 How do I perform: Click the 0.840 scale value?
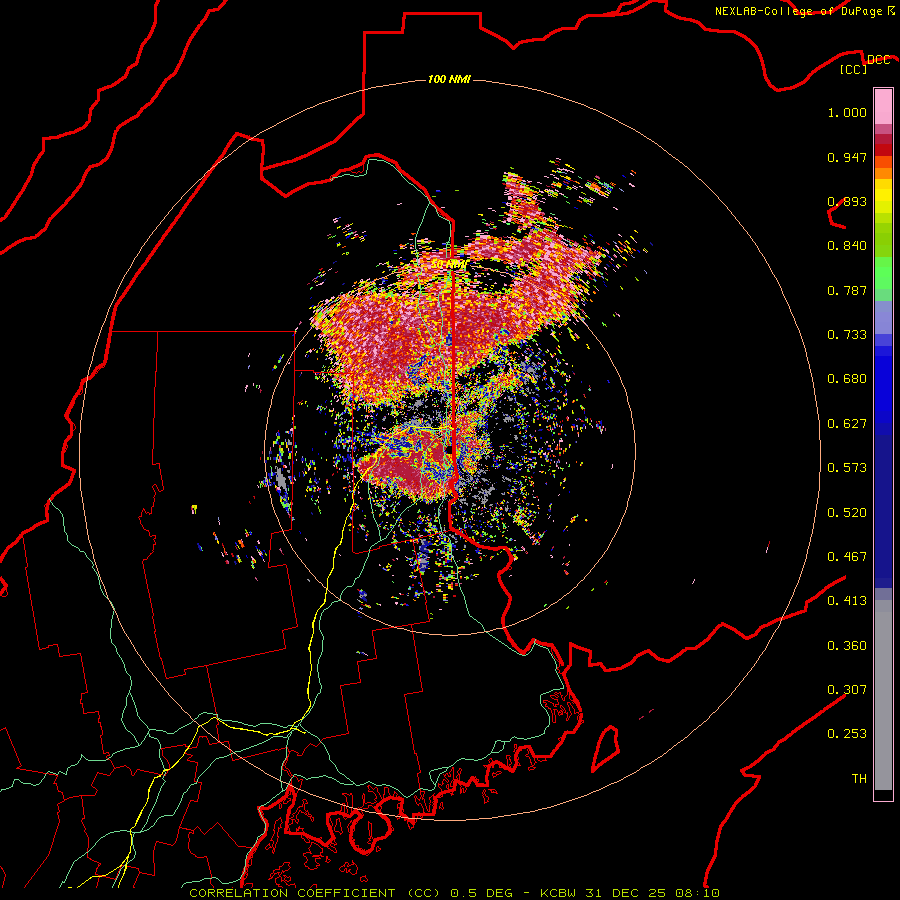(x=847, y=246)
